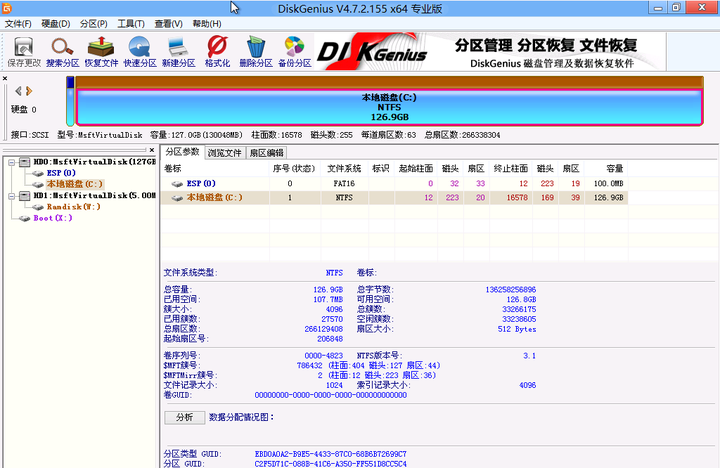The image size is (720, 468).
Task: Open the Quick Partition (快速分区) tool
Action: pos(140,52)
